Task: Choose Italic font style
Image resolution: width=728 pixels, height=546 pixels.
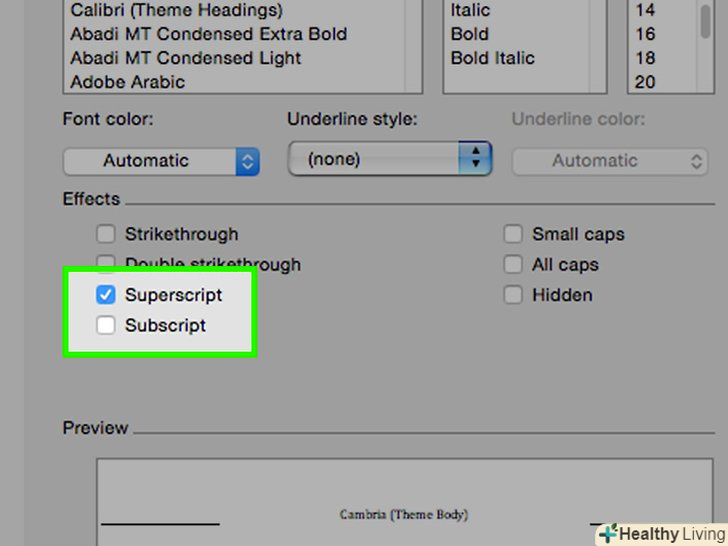Action: click(470, 11)
